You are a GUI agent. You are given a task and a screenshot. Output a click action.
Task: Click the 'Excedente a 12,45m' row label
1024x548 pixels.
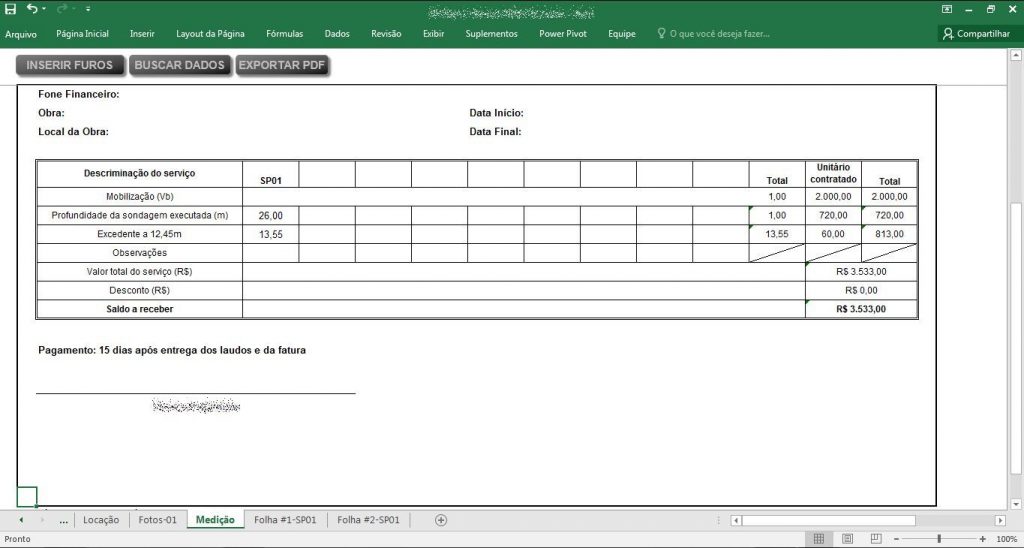click(140, 234)
